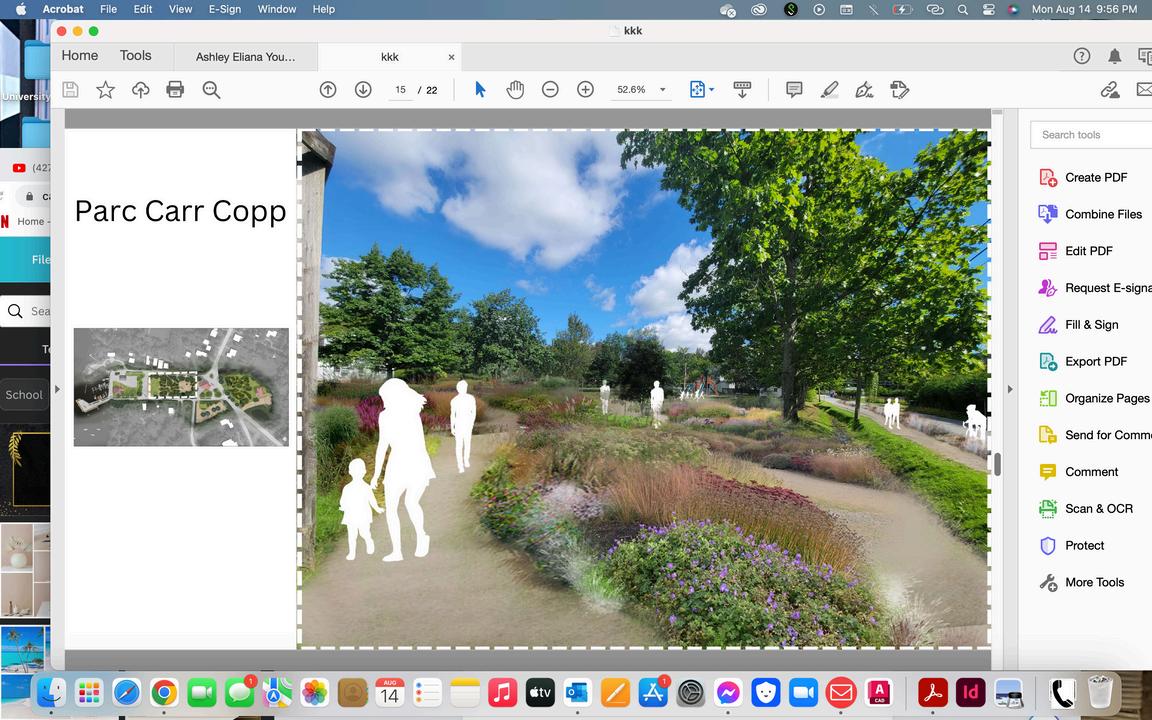Collapse the right tools pane
Screen dimensions: 1152x720
(1009, 389)
